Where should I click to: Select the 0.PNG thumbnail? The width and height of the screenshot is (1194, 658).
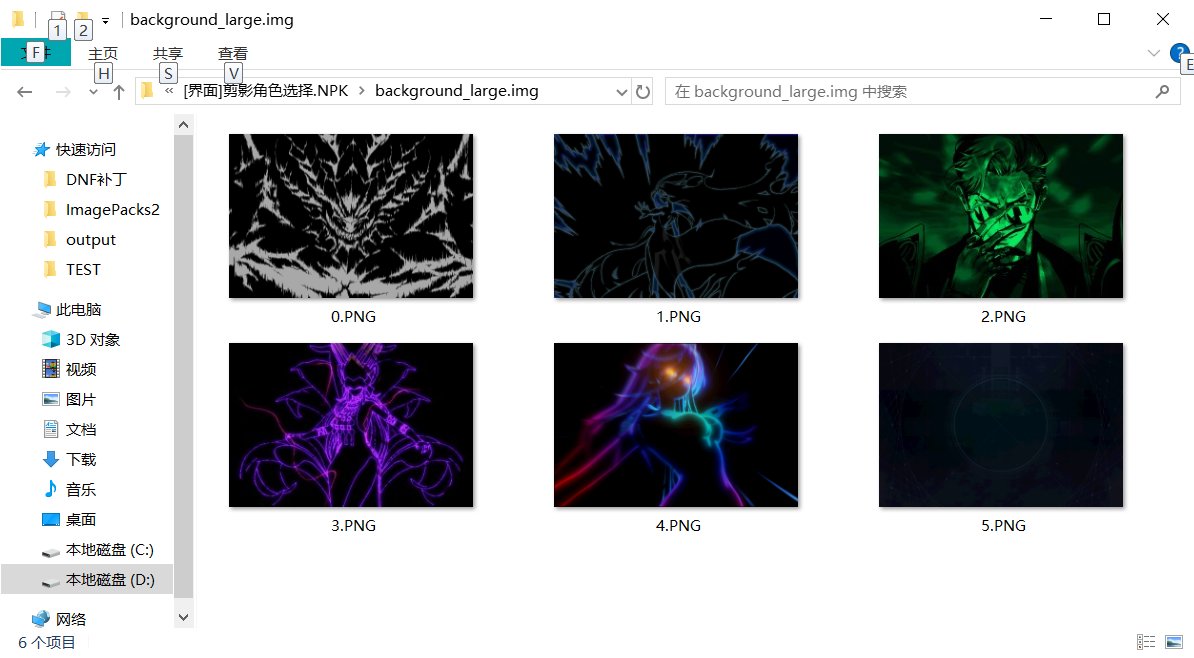tap(351, 216)
